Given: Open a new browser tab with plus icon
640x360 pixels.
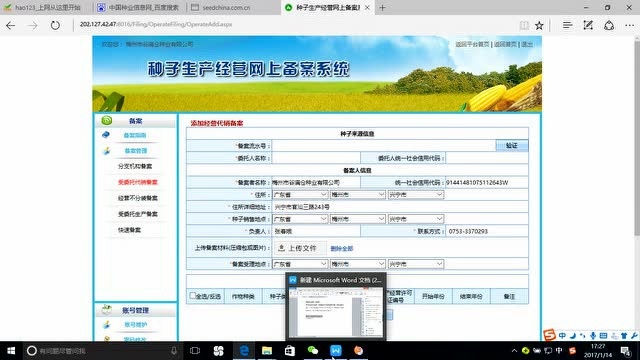Looking at the screenshot, I should 382,7.
